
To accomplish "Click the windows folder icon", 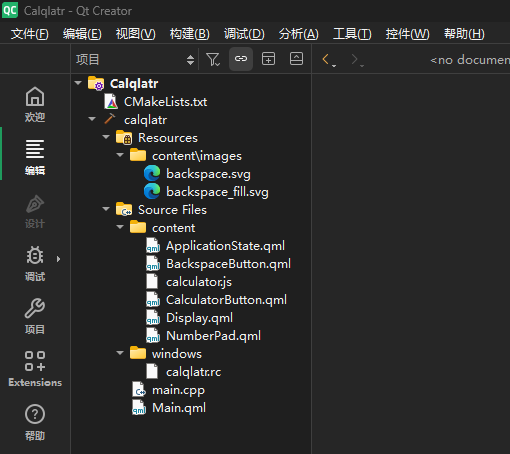I will tap(138, 353).
